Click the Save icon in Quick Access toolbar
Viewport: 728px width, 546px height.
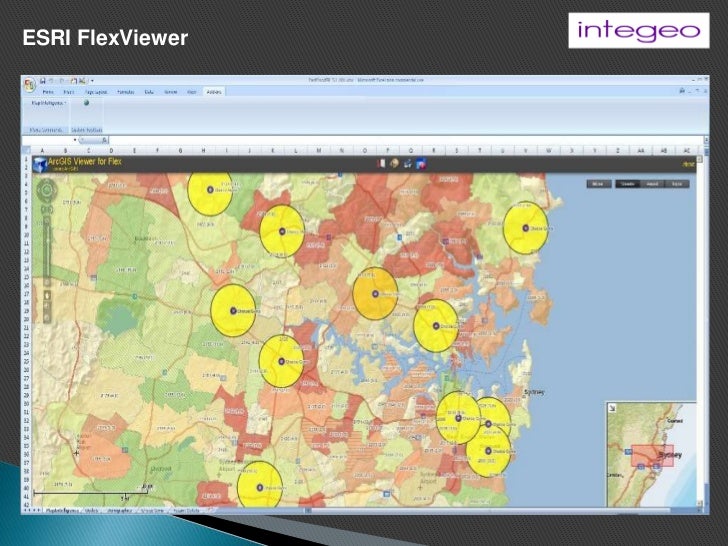43,81
